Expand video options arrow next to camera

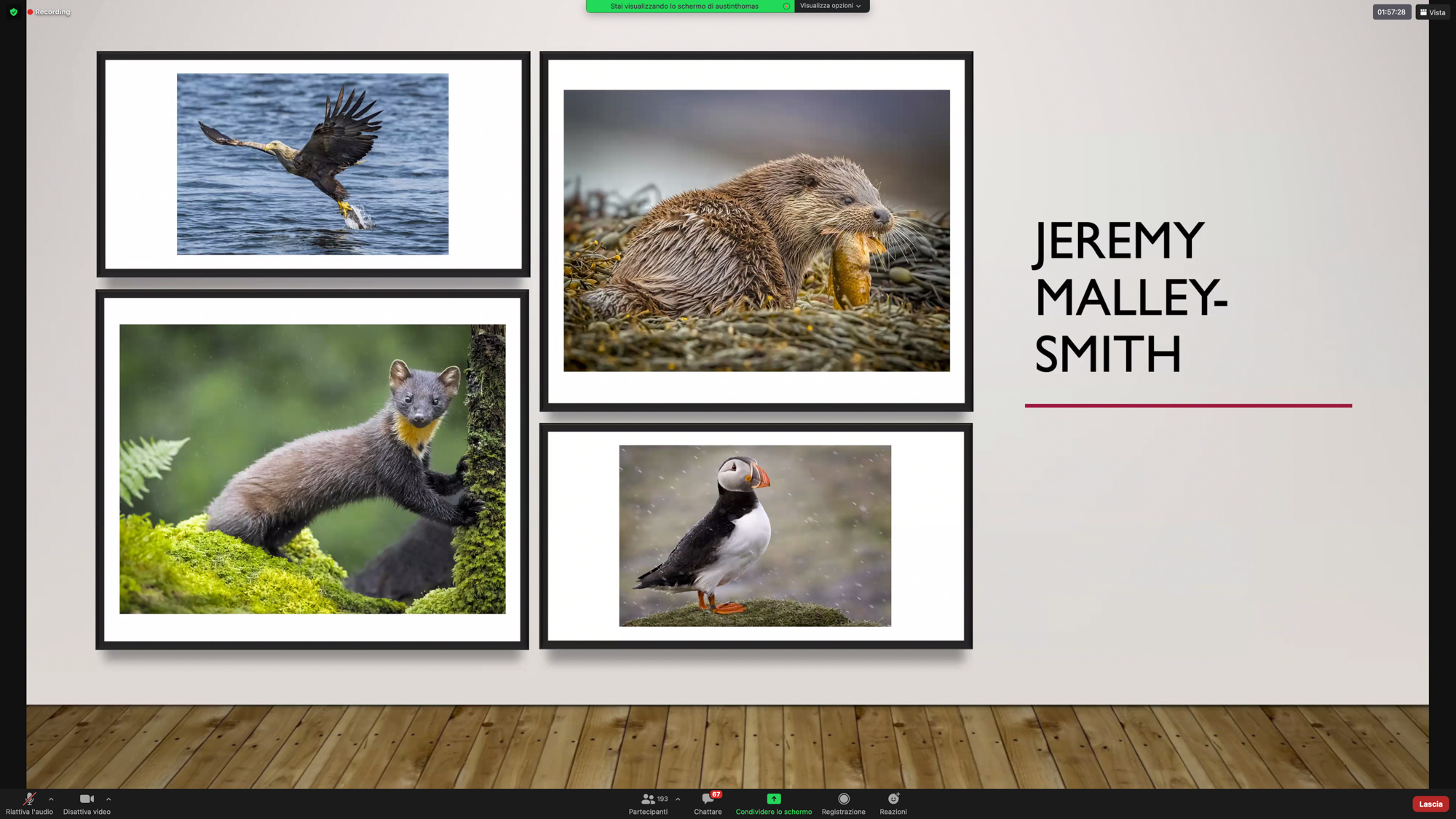coord(108,799)
